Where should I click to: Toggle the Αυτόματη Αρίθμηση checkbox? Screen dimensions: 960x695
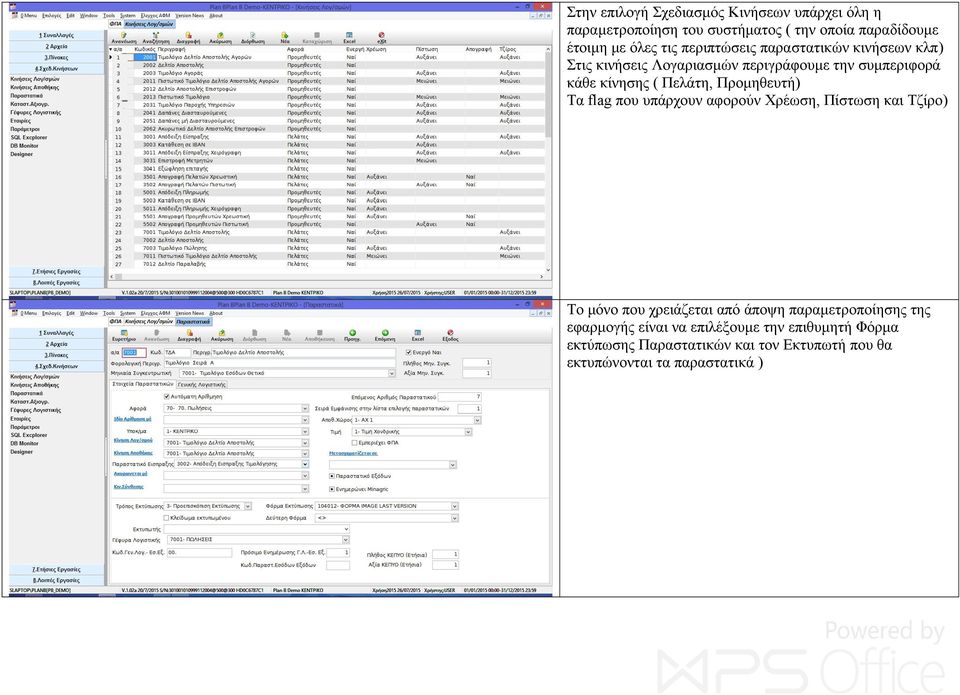point(167,397)
